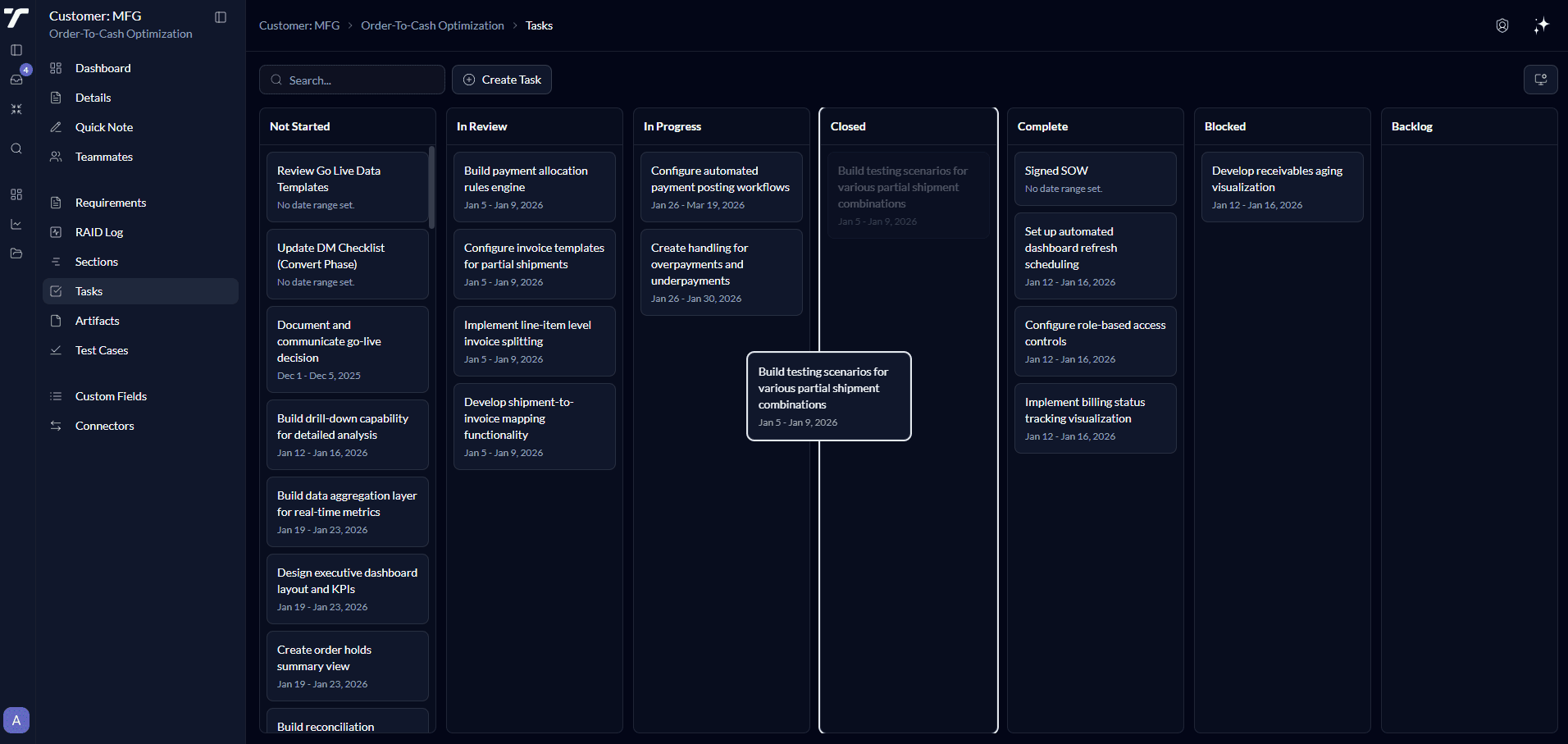Open Create order holds summary view card
Viewport: 1568px width, 744px height.
pyautogui.click(x=347, y=666)
